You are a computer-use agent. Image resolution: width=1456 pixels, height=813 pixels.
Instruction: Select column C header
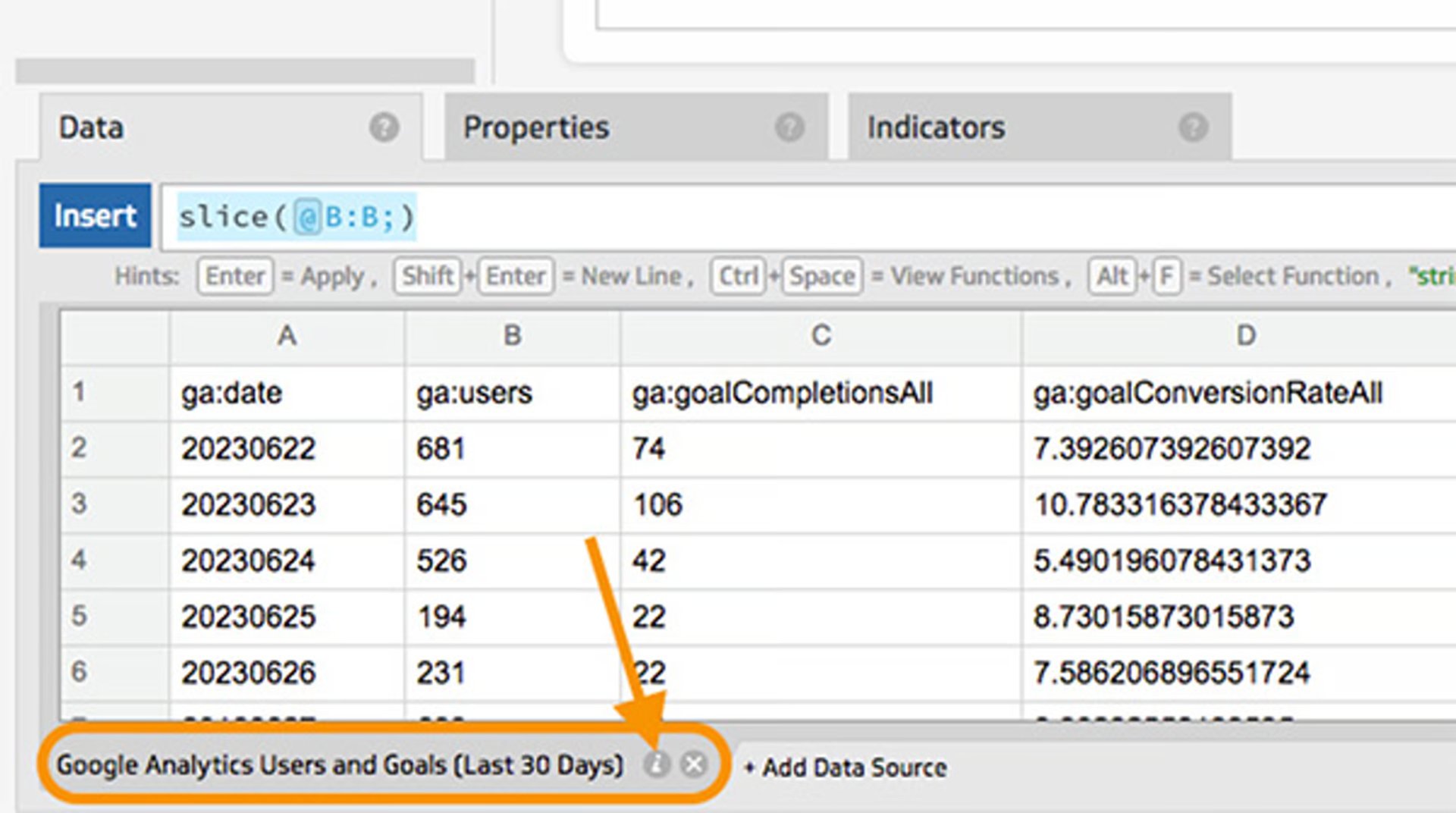(821, 335)
